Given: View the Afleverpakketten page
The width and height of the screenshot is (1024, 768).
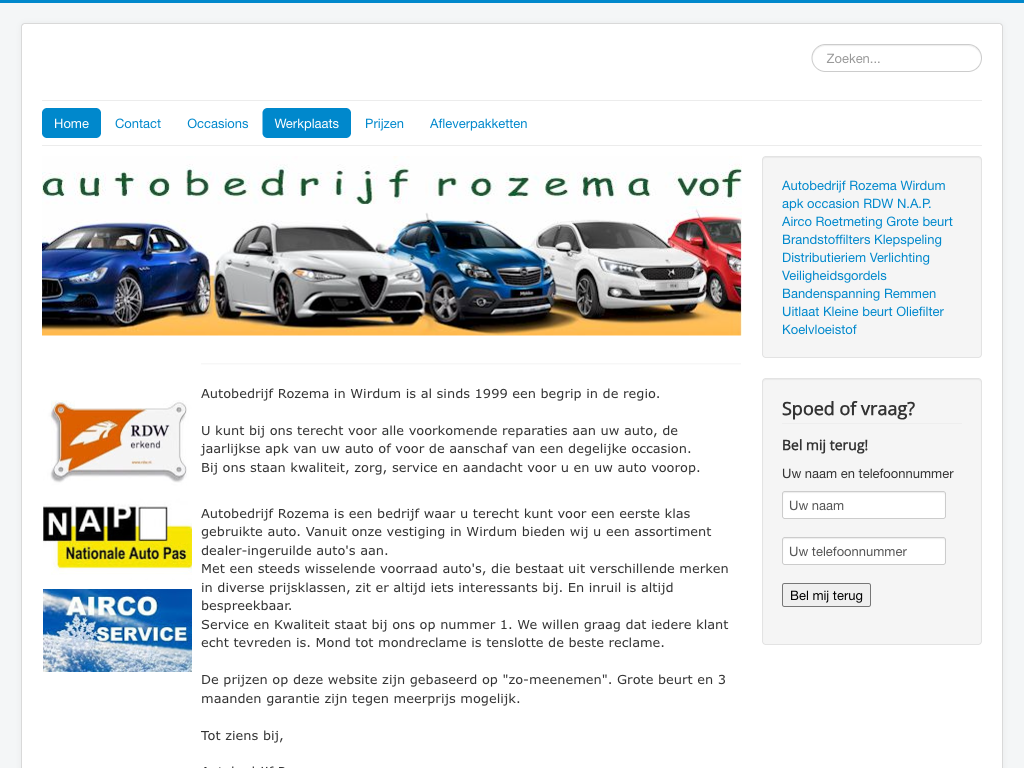Looking at the screenshot, I should (x=478, y=123).
